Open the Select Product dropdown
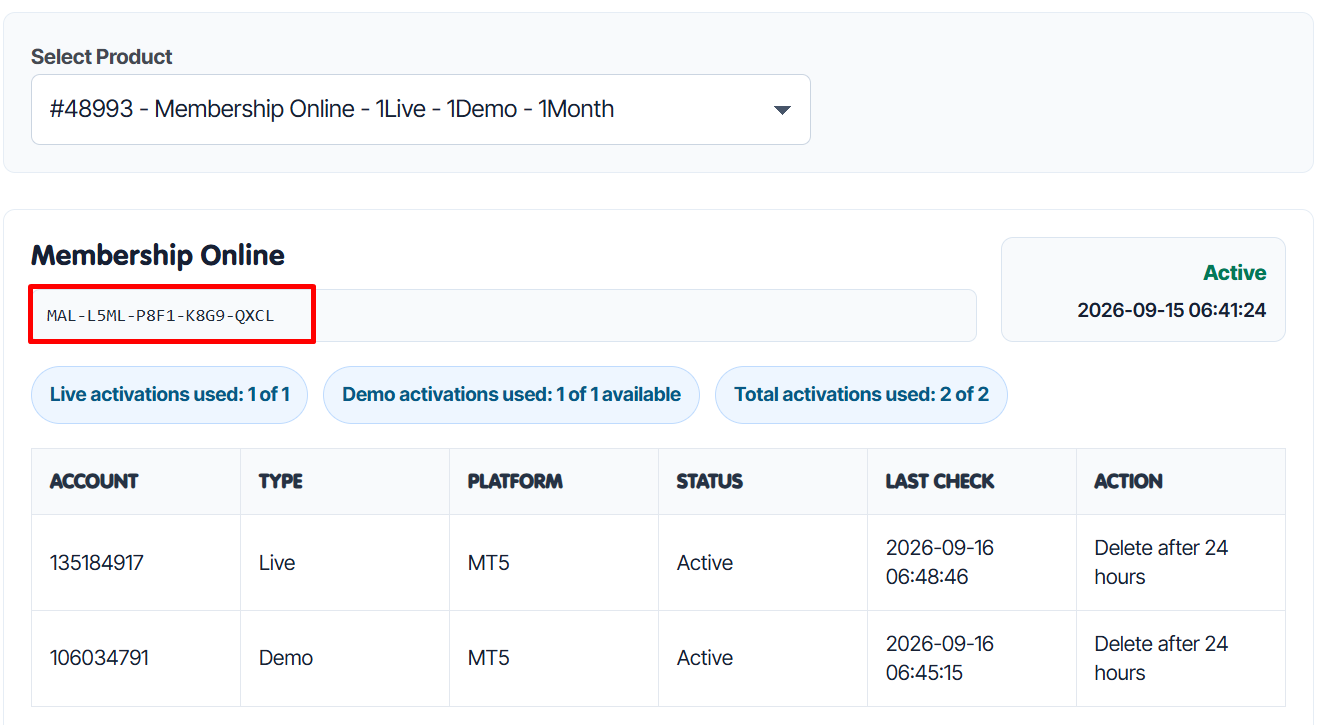This screenshot has width=1330, height=725. coord(420,109)
